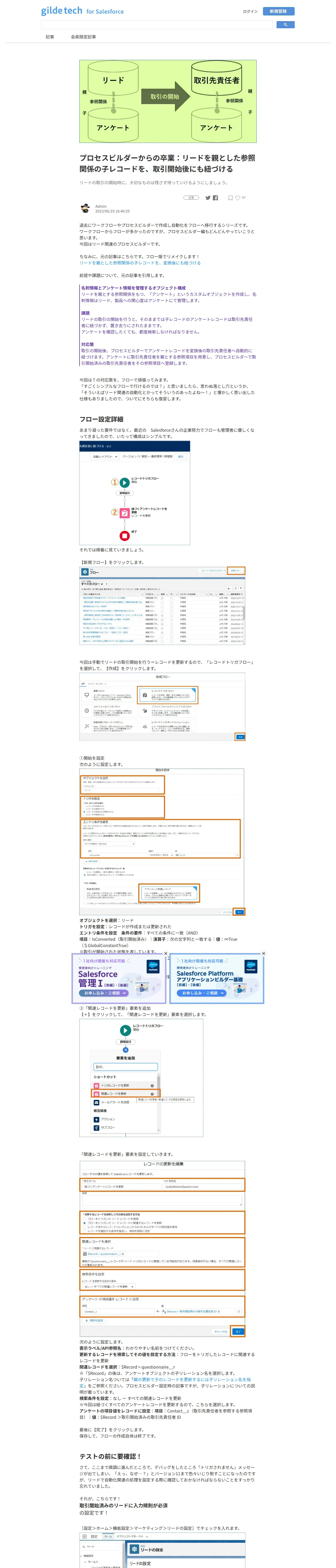Bookmark this article

coord(231,198)
